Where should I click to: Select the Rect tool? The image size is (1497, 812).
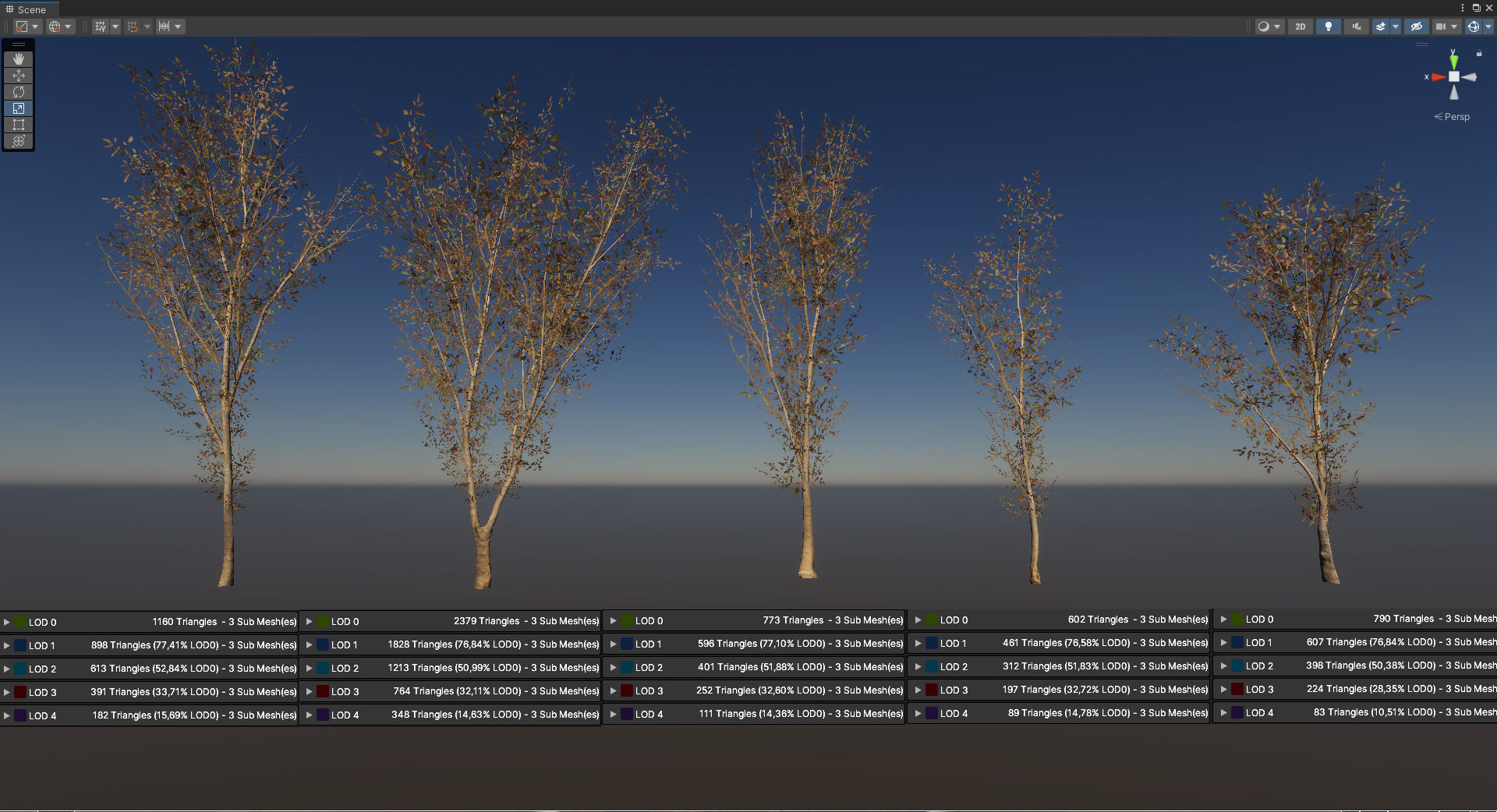point(18,125)
